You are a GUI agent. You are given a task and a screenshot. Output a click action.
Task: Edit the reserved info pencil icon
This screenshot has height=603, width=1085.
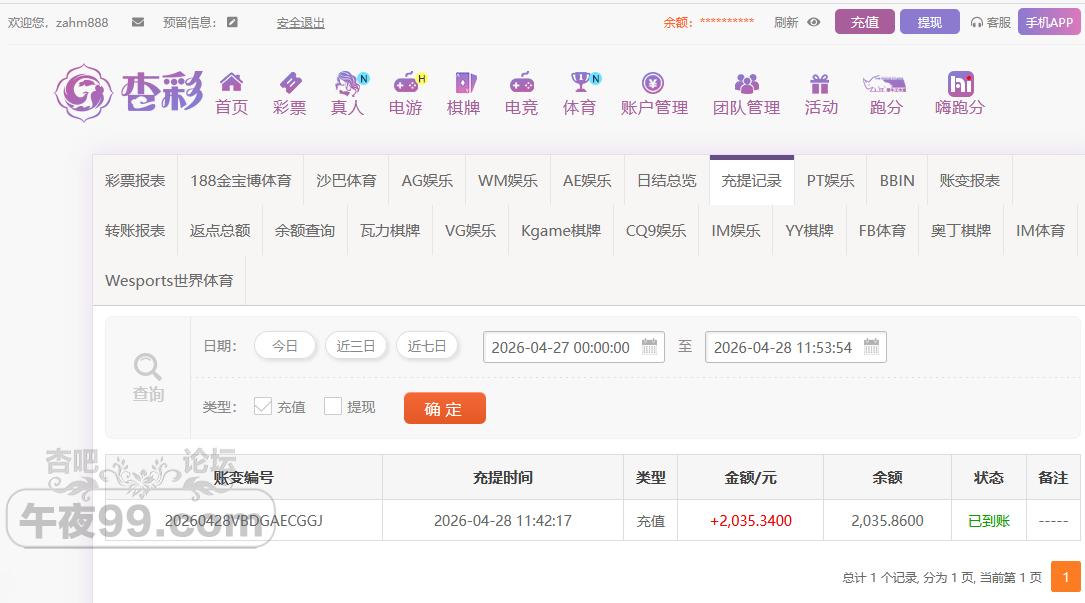pos(232,22)
